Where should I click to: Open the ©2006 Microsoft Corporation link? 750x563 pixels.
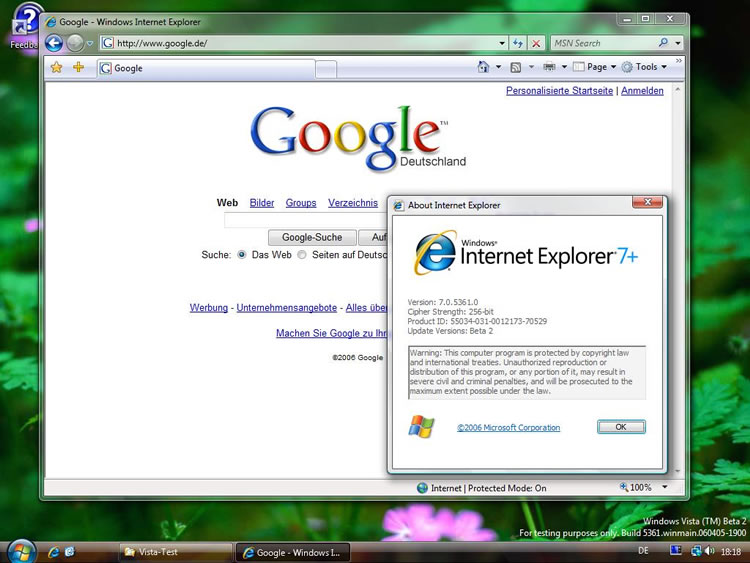pos(508,428)
